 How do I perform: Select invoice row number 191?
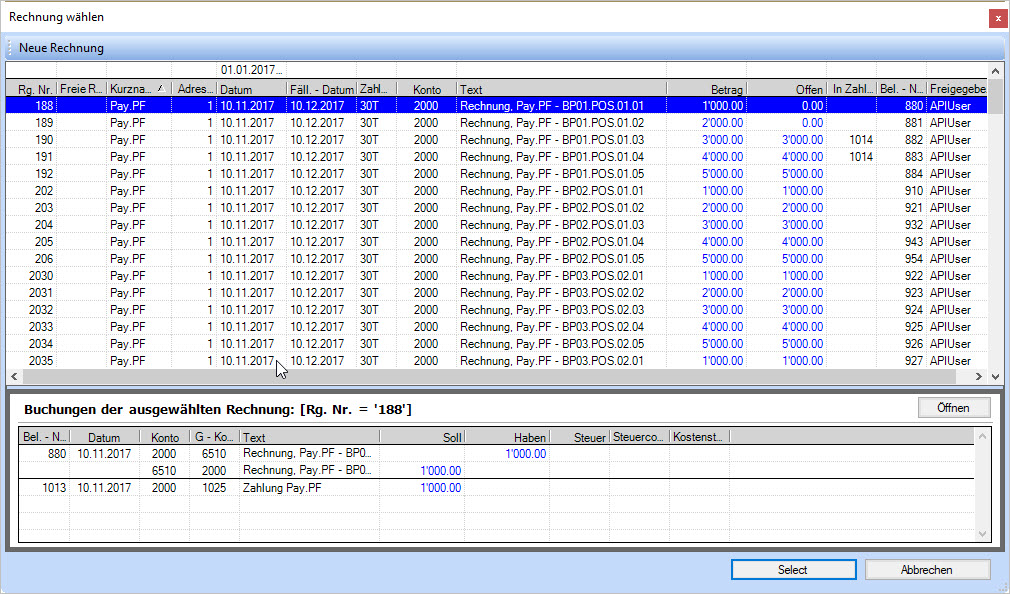pyautogui.click(x=300, y=157)
